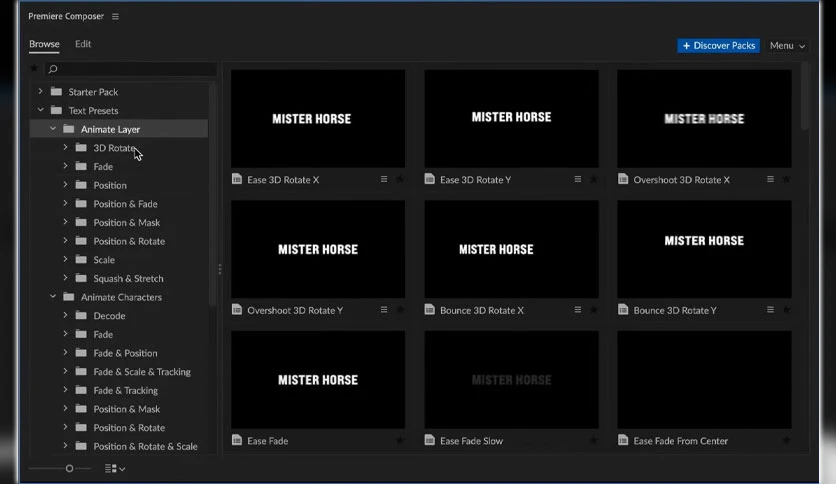The height and width of the screenshot is (484, 836).
Task: Click the preset grid vertical scrollbar
Action: click(x=805, y=96)
